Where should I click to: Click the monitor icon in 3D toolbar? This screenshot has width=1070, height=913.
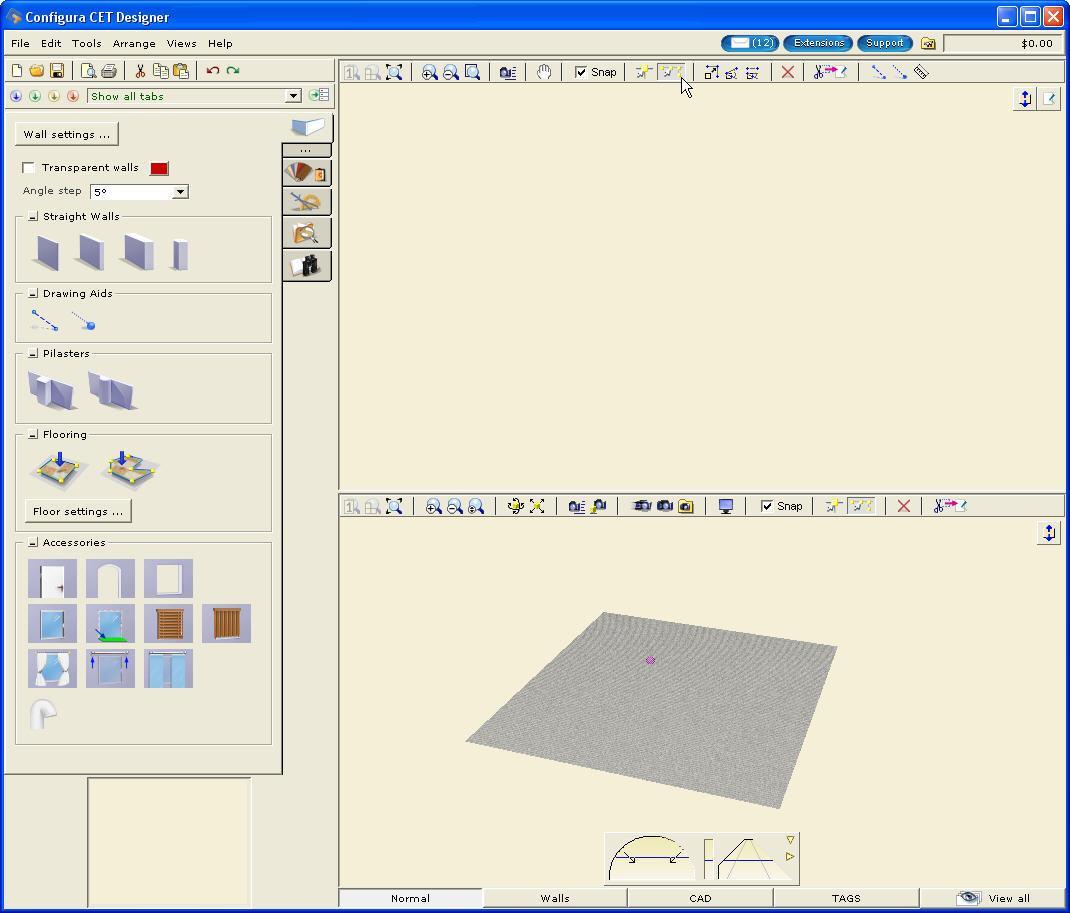click(725, 506)
